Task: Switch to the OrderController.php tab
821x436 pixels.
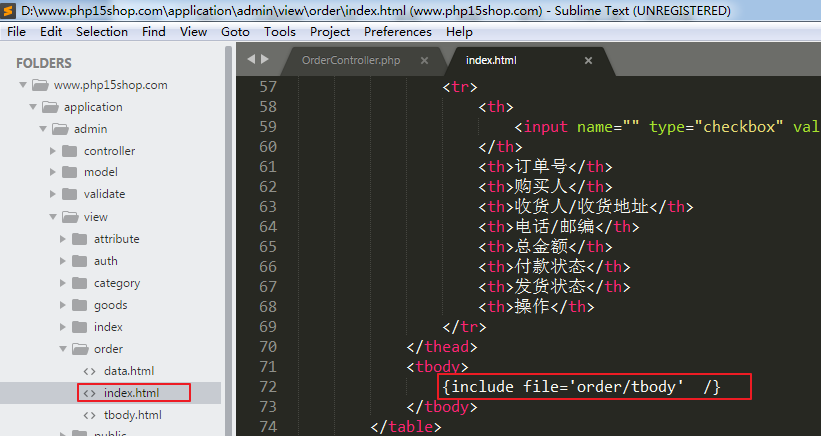Action: click(350, 60)
